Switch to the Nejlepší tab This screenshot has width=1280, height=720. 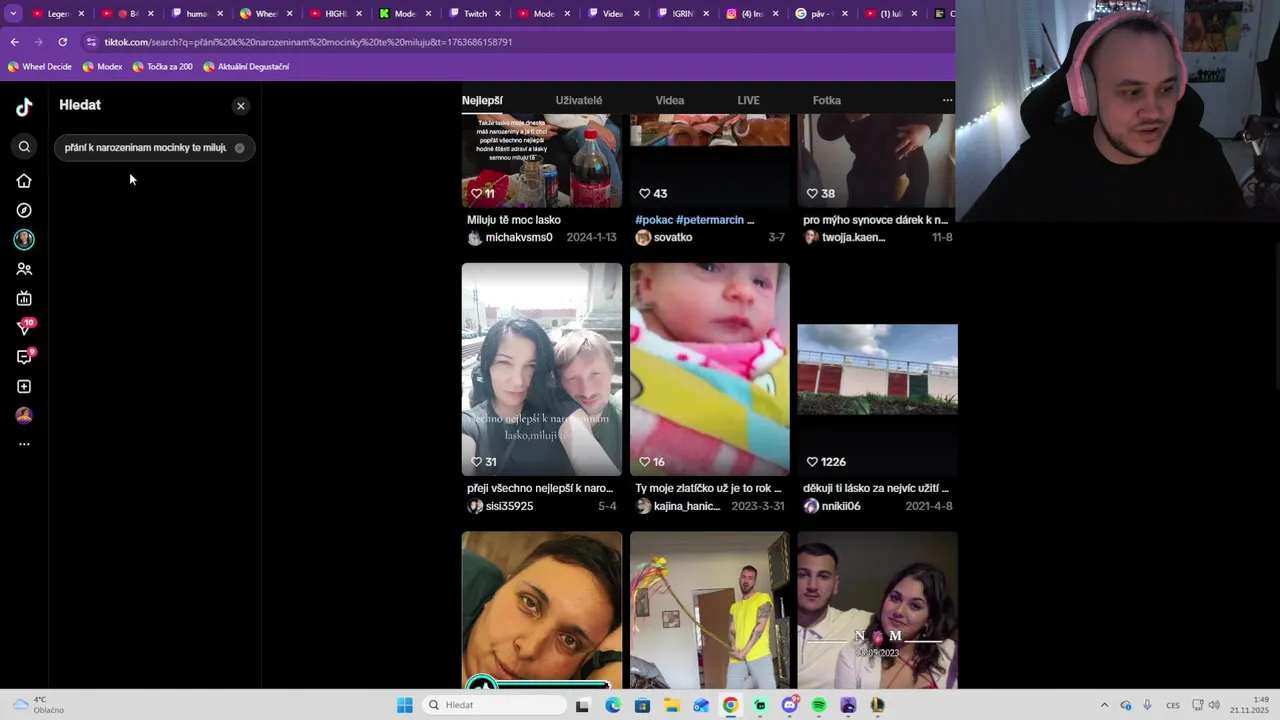[482, 100]
